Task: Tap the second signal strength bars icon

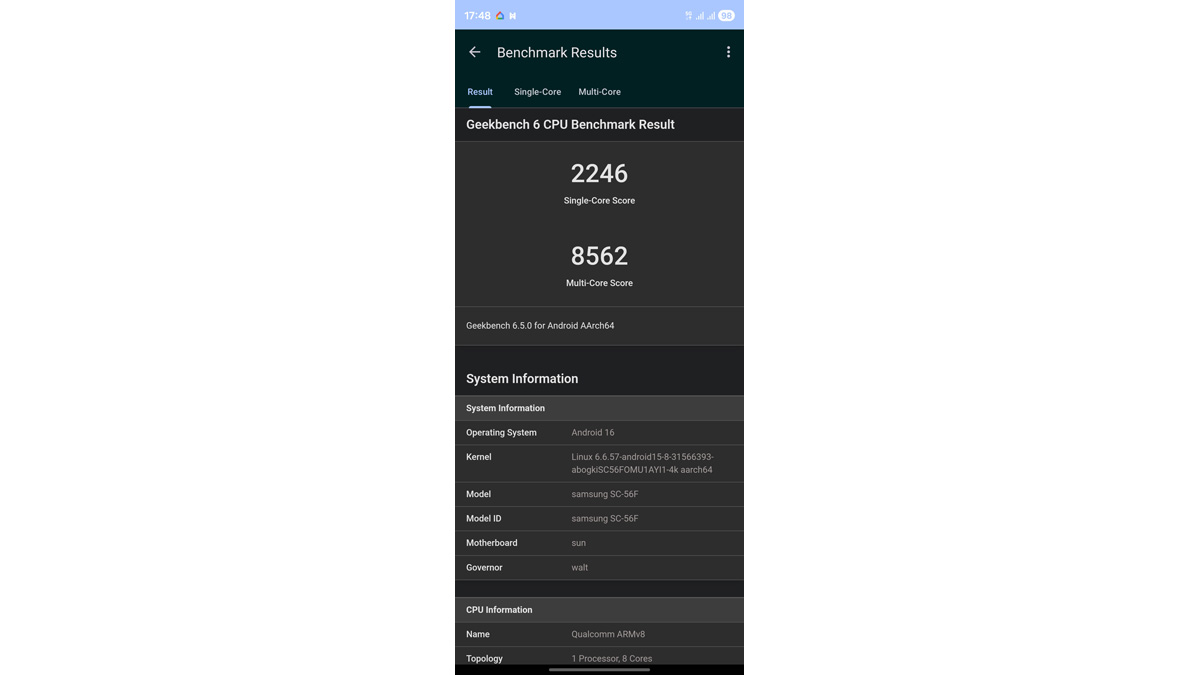Action: click(x=711, y=16)
